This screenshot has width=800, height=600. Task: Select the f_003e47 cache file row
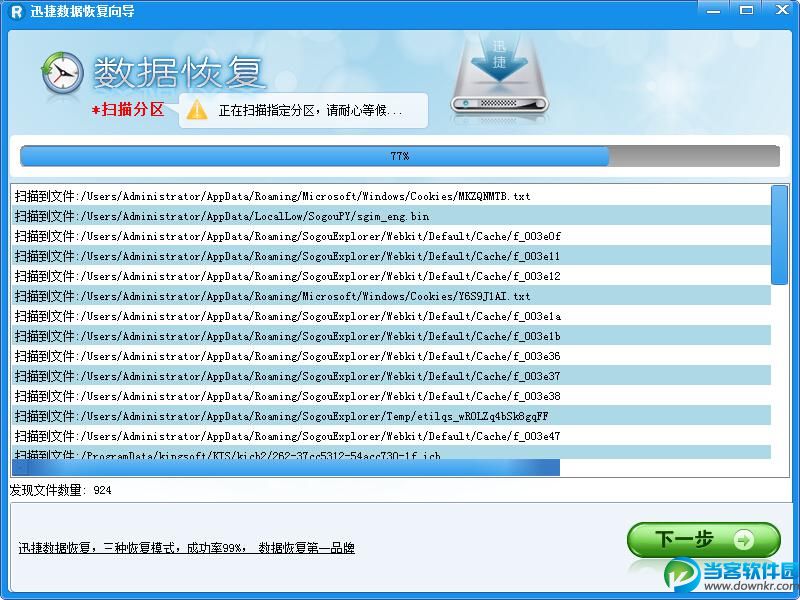[x=391, y=436]
